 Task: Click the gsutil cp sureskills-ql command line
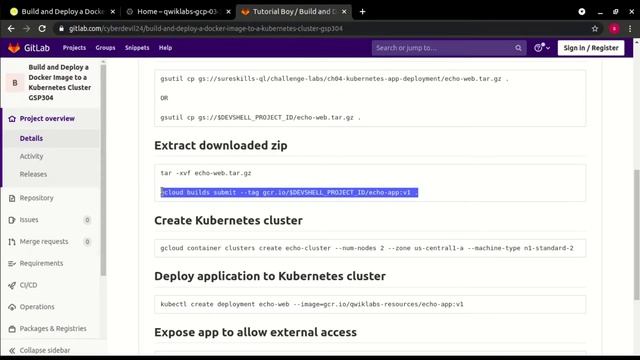334,79
